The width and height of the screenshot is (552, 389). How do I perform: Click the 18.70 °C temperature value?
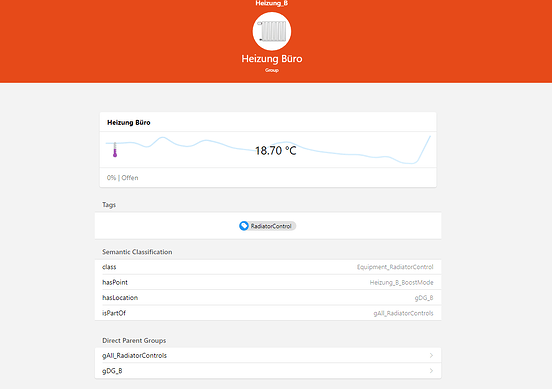[x=276, y=151]
